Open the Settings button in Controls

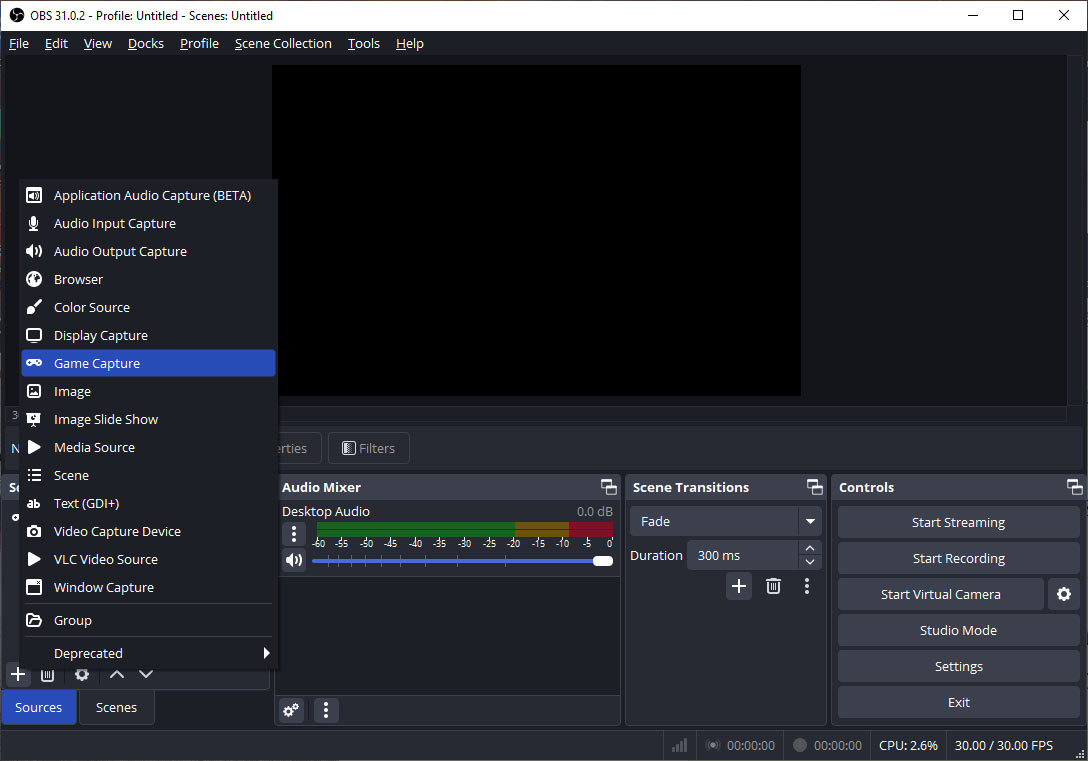958,667
